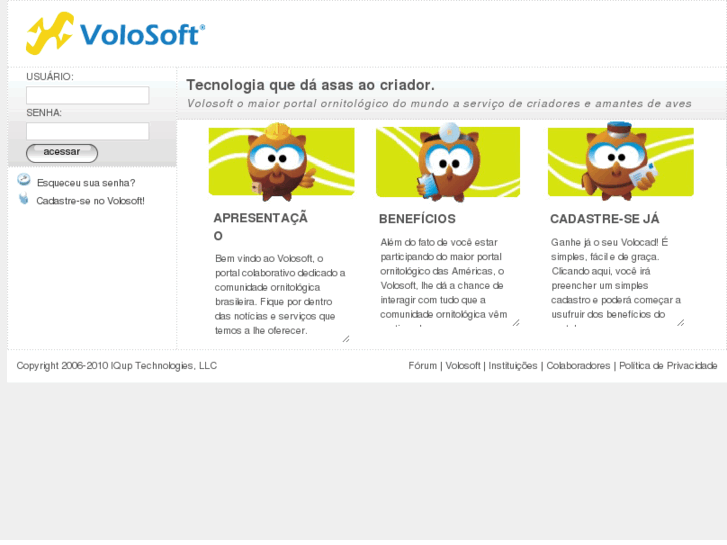Open the Esqueceu sua senha link
Screen dimensions: 727x545
coord(86,183)
